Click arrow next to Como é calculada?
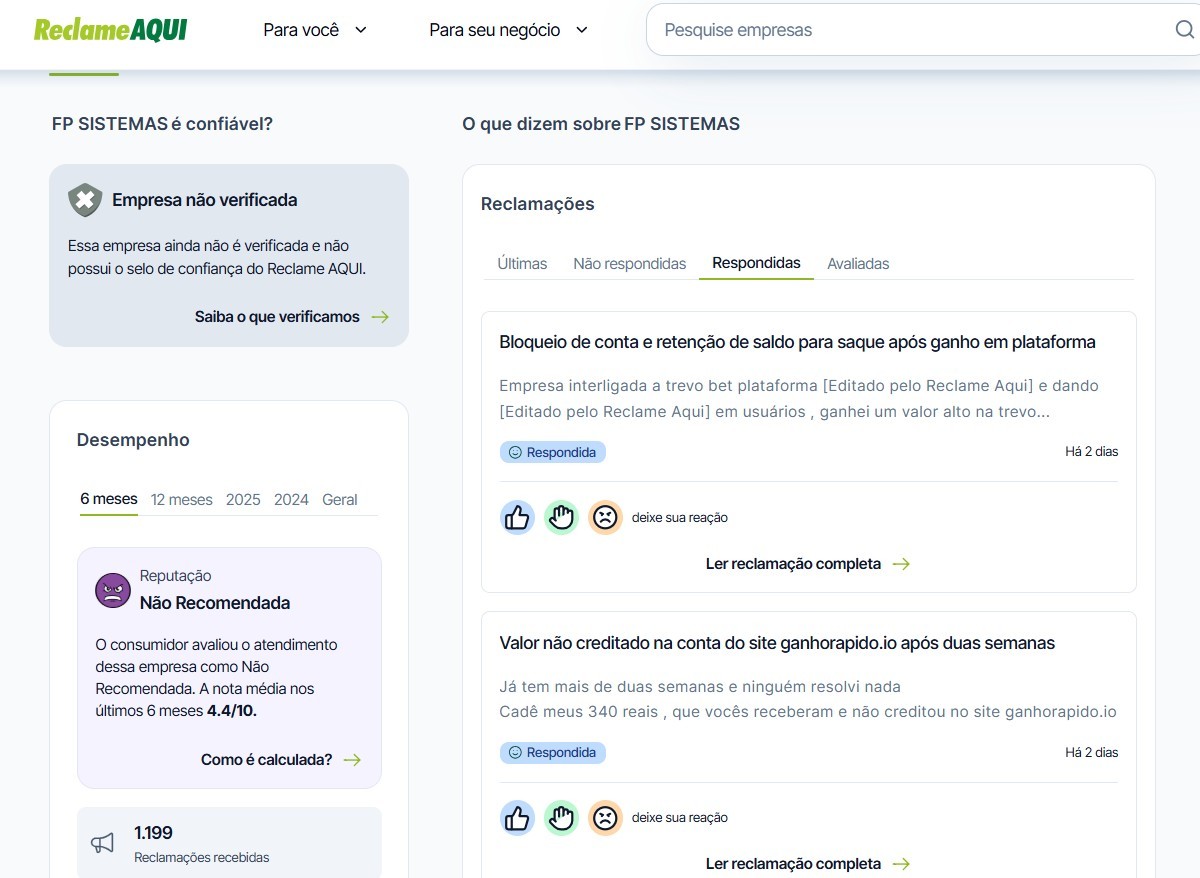Image resolution: width=1200 pixels, height=878 pixels. [x=352, y=760]
